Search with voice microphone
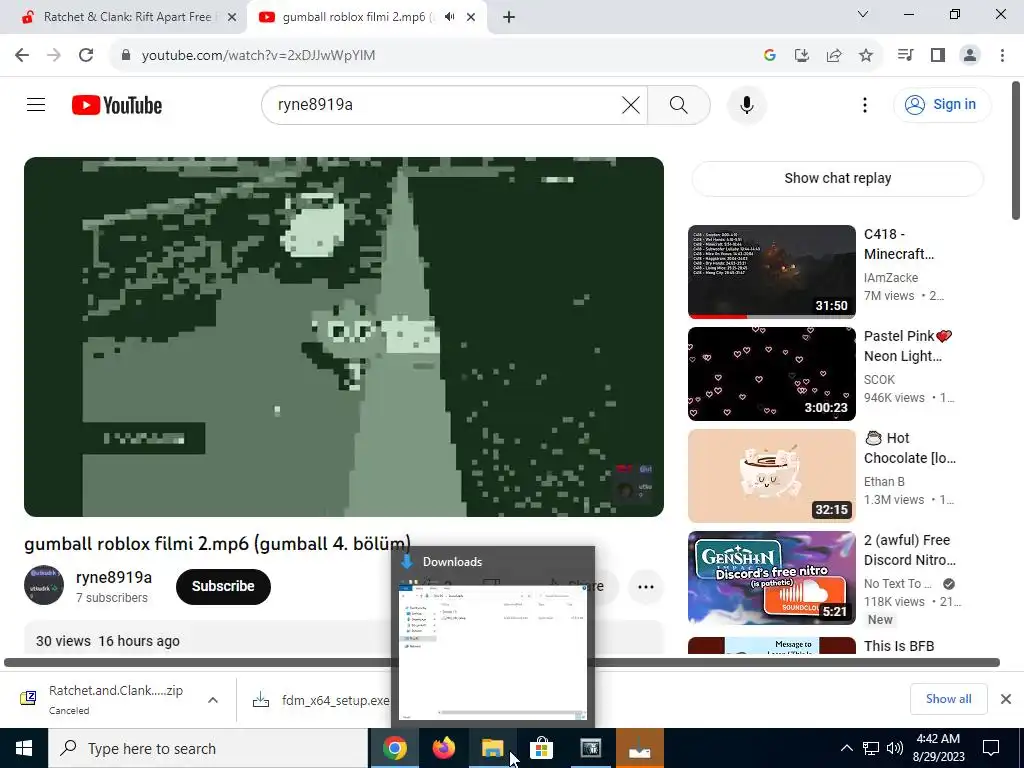 point(746,105)
